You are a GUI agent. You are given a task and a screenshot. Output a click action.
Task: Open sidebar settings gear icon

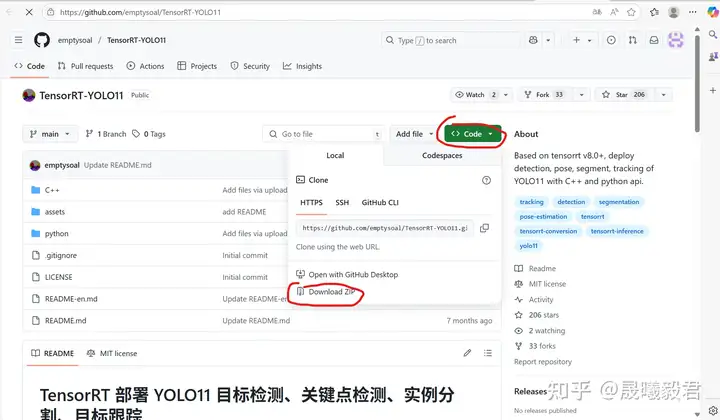click(x=713, y=410)
